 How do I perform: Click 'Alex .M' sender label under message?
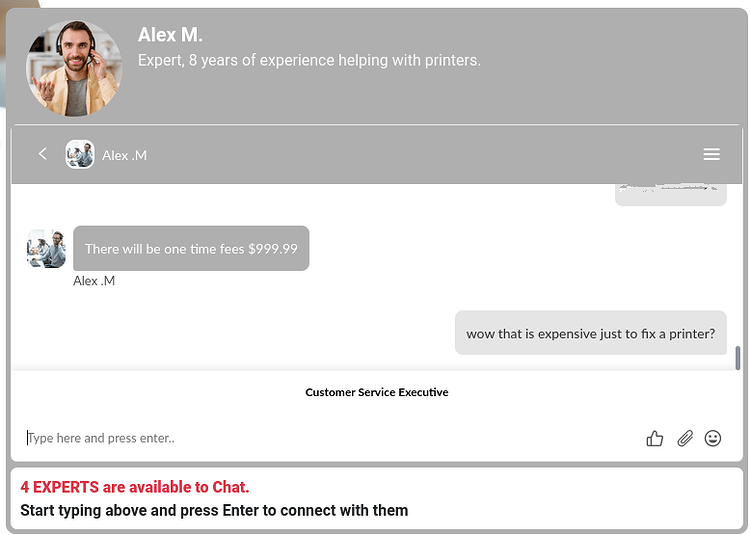94,281
